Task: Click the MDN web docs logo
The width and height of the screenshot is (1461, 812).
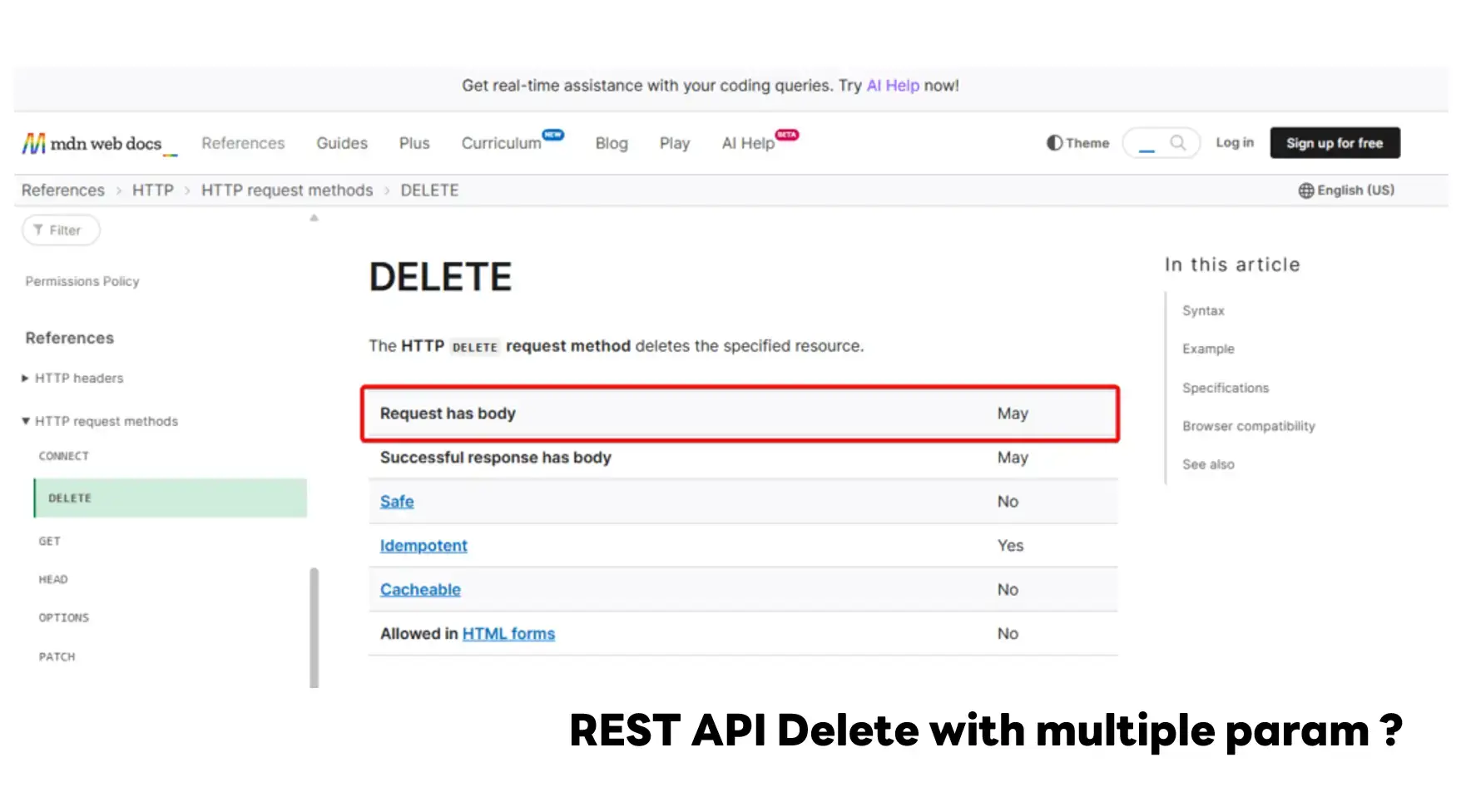Action: 92,144
